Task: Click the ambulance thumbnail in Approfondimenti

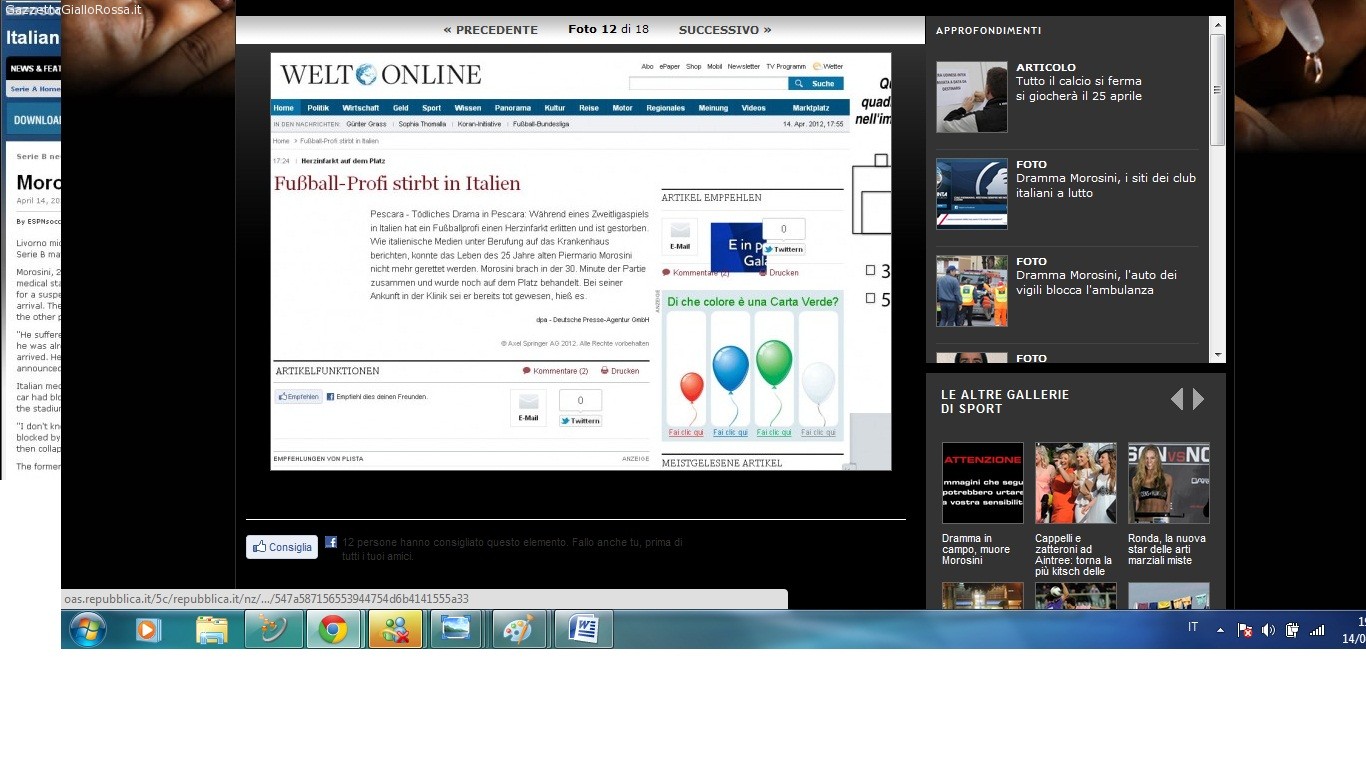Action: pyautogui.click(x=972, y=291)
